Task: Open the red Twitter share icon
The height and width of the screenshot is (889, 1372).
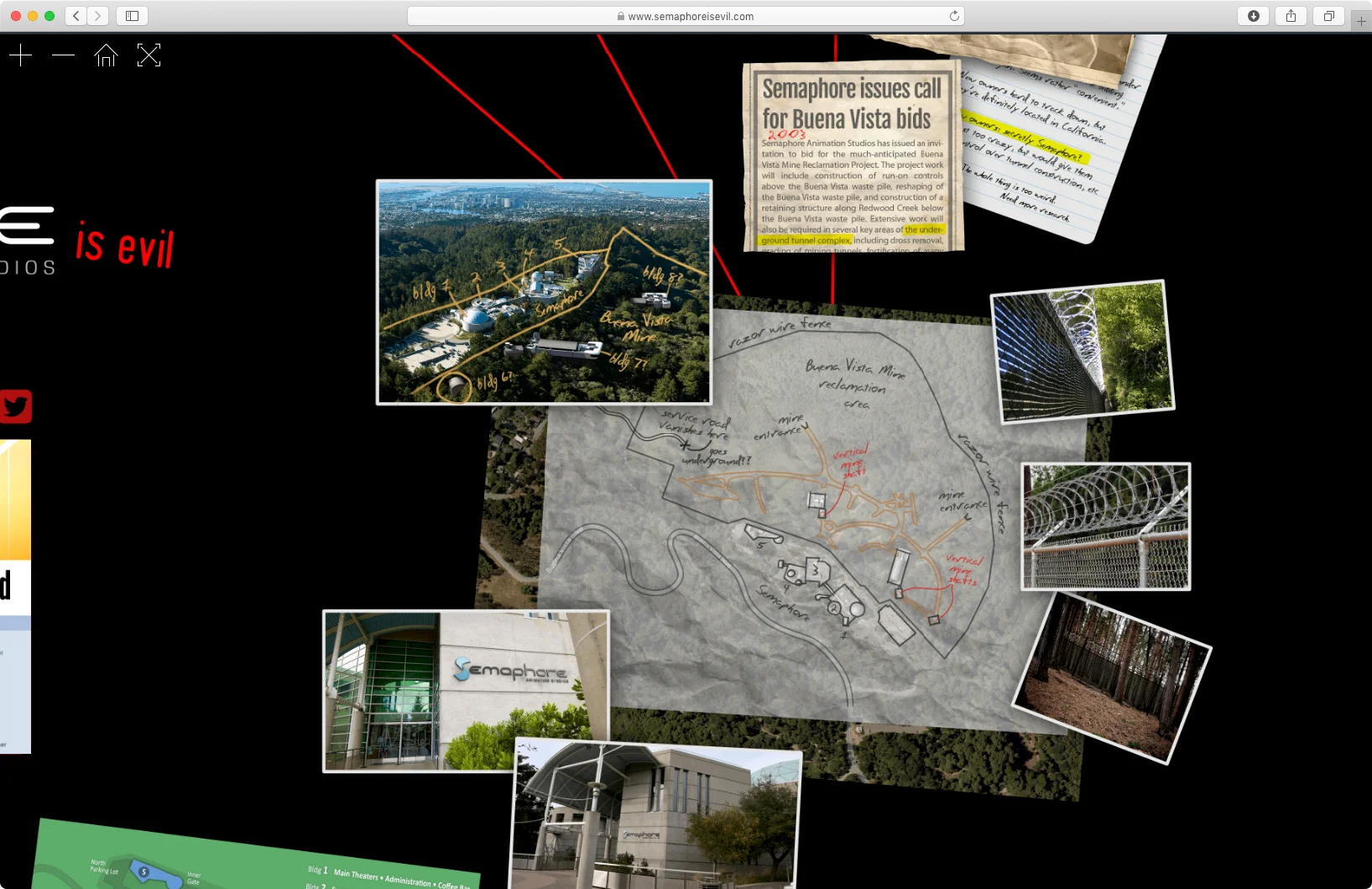Action: (14, 406)
